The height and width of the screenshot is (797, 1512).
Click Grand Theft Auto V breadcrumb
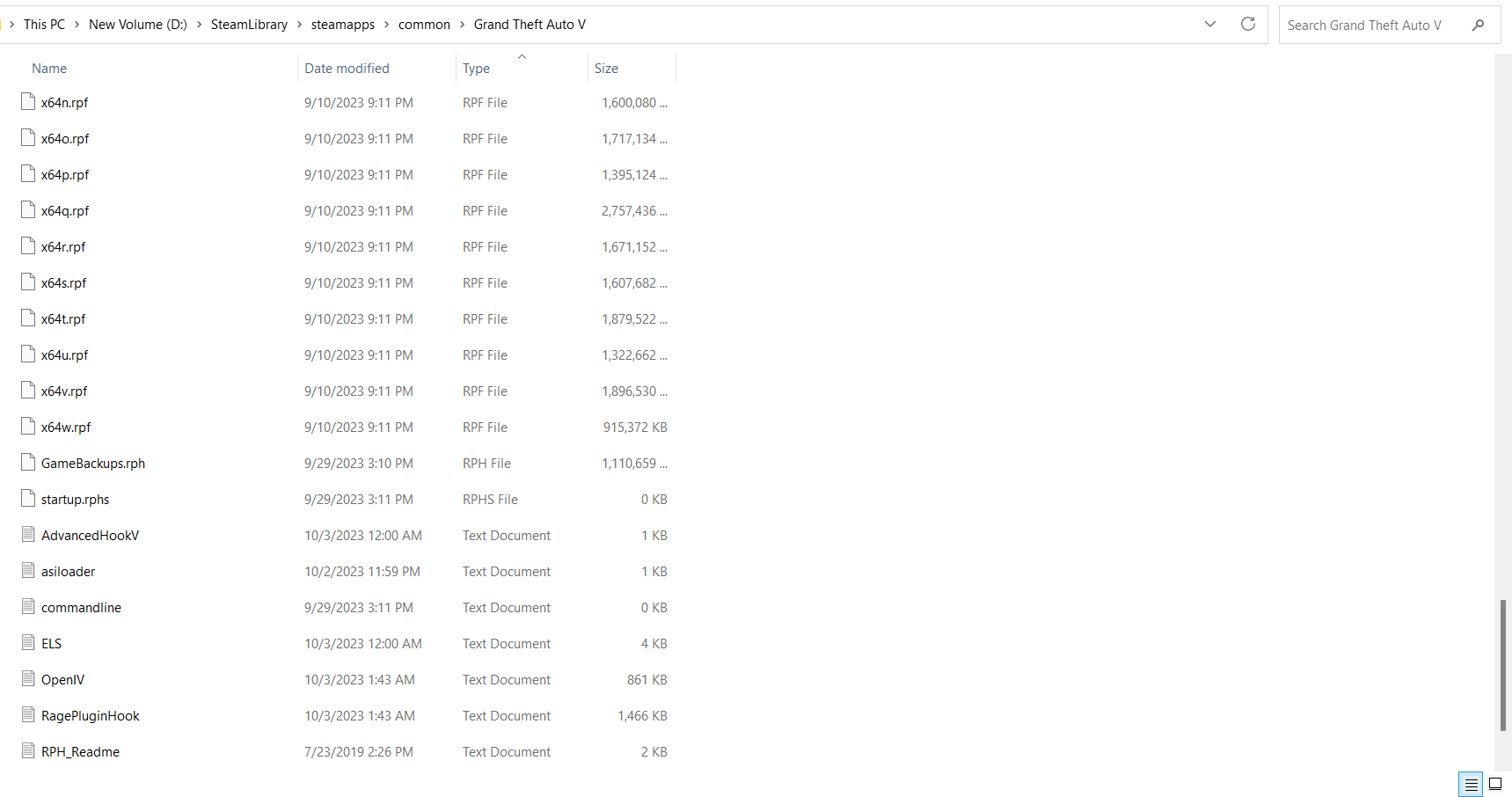530,25
